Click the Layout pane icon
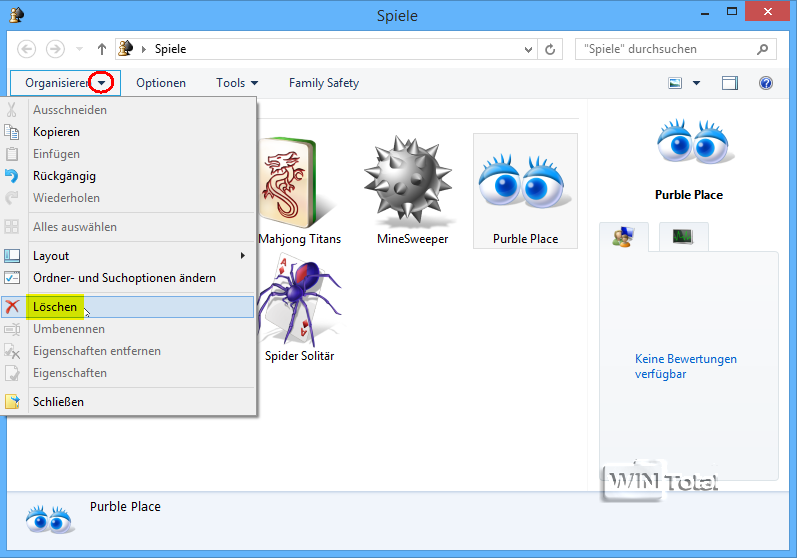Image resolution: width=797 pixels, height=558 pixels. pos(12,256)
